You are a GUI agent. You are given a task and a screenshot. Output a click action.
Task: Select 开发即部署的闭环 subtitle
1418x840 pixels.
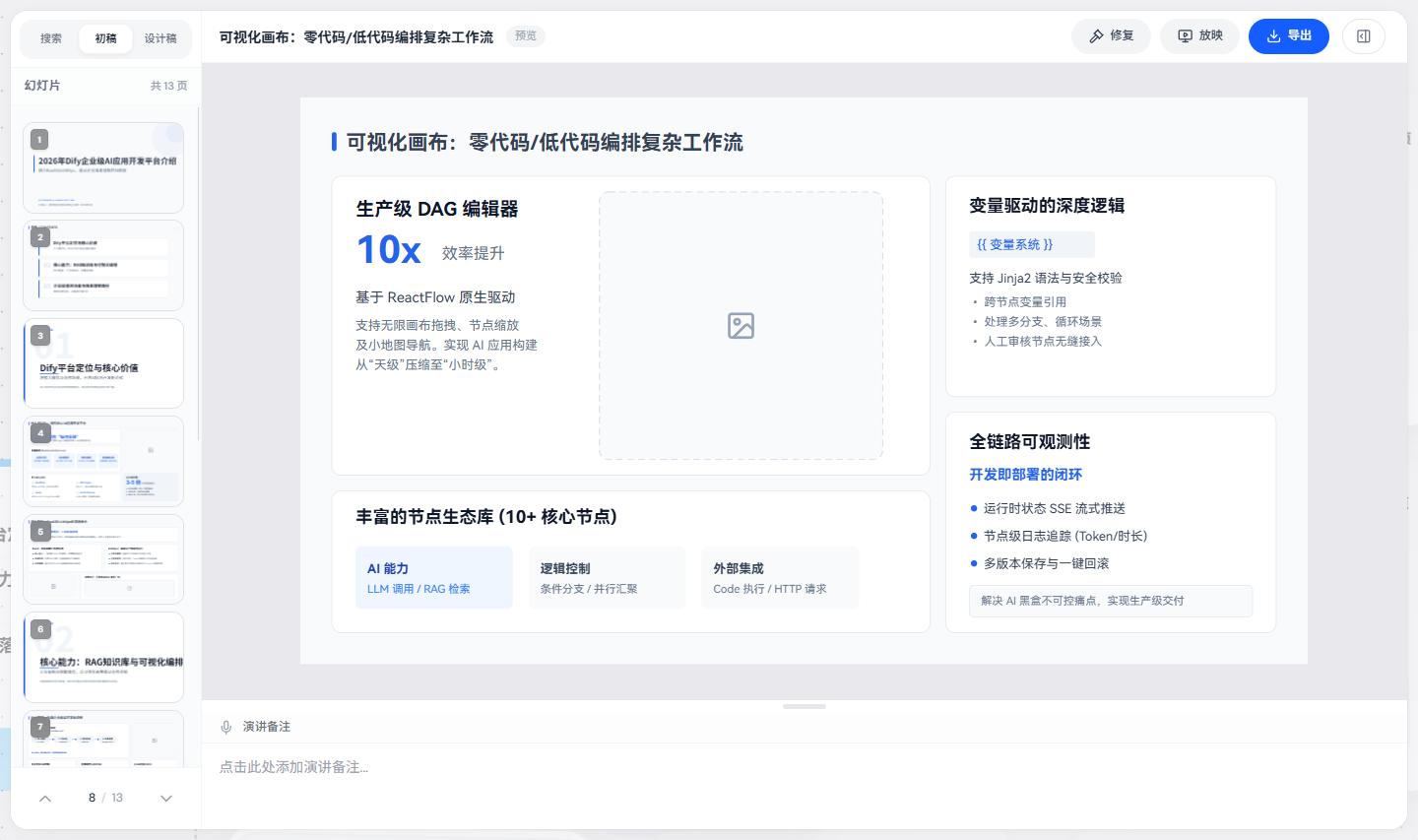coord(1025,475)
